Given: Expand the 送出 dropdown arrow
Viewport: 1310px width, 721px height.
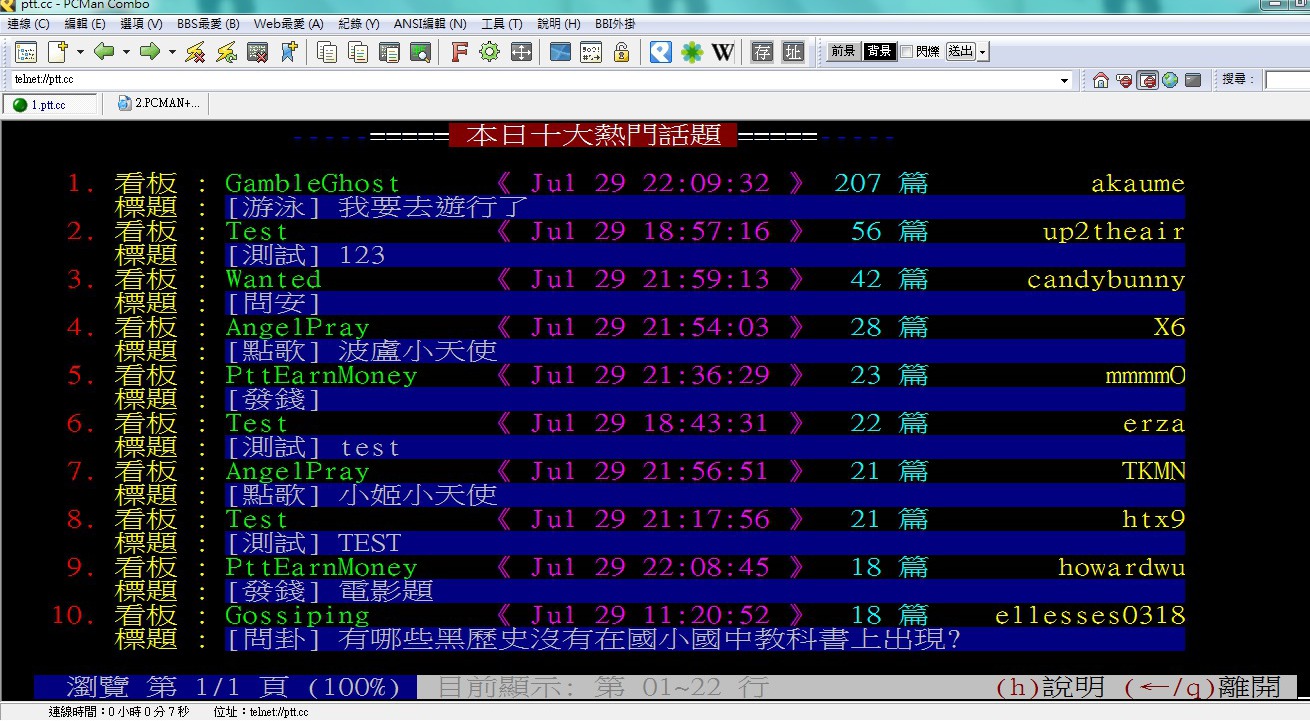Looking at the screenshot, I should coord(983,52).
